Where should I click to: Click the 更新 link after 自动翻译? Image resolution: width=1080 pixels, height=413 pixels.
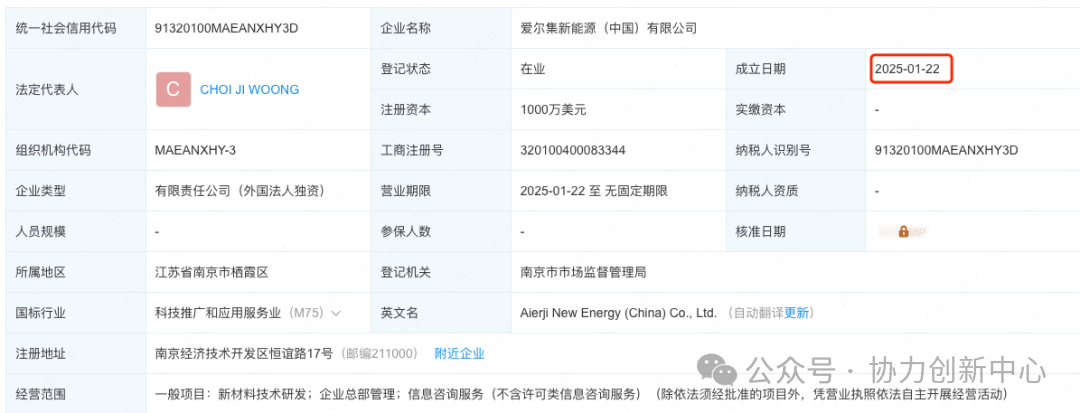796,313
